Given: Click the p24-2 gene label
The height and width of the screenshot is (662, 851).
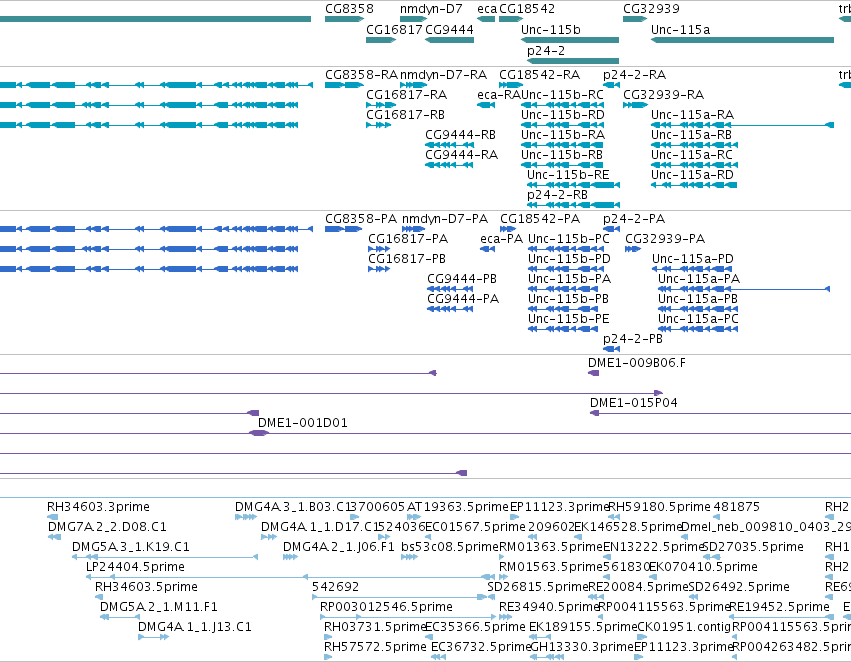Looking at the screenshot, I should tap(545, 51).
